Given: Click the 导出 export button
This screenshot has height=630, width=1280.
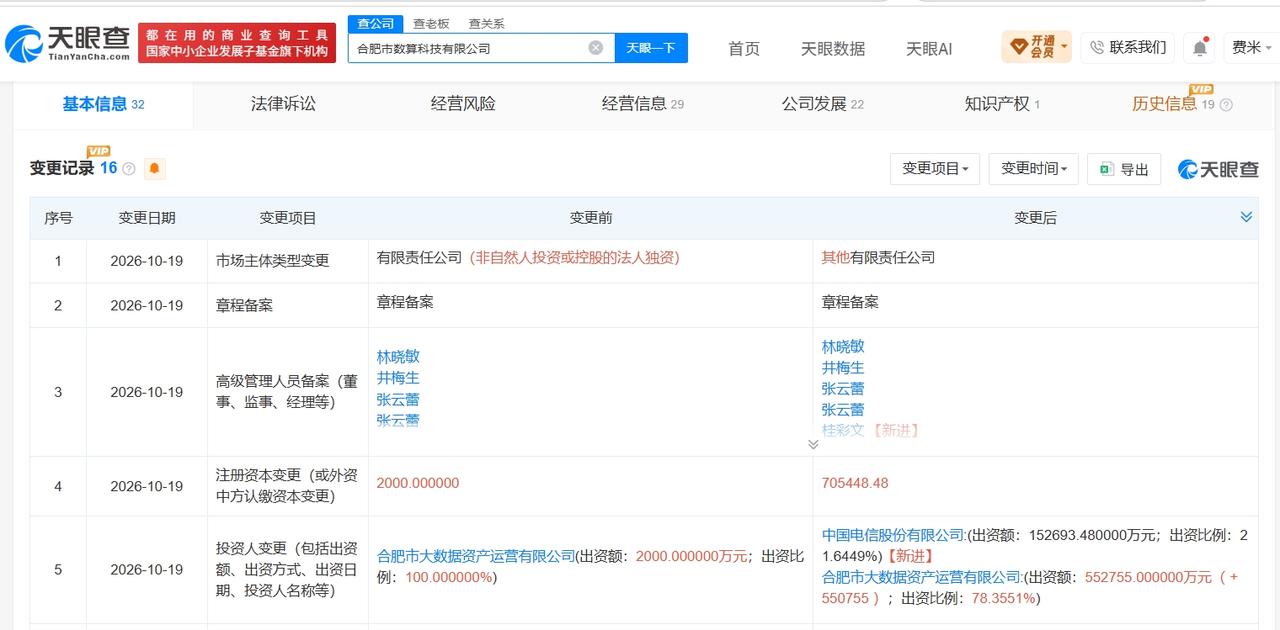Looking at the screenshot, I should click(1124, 169).
